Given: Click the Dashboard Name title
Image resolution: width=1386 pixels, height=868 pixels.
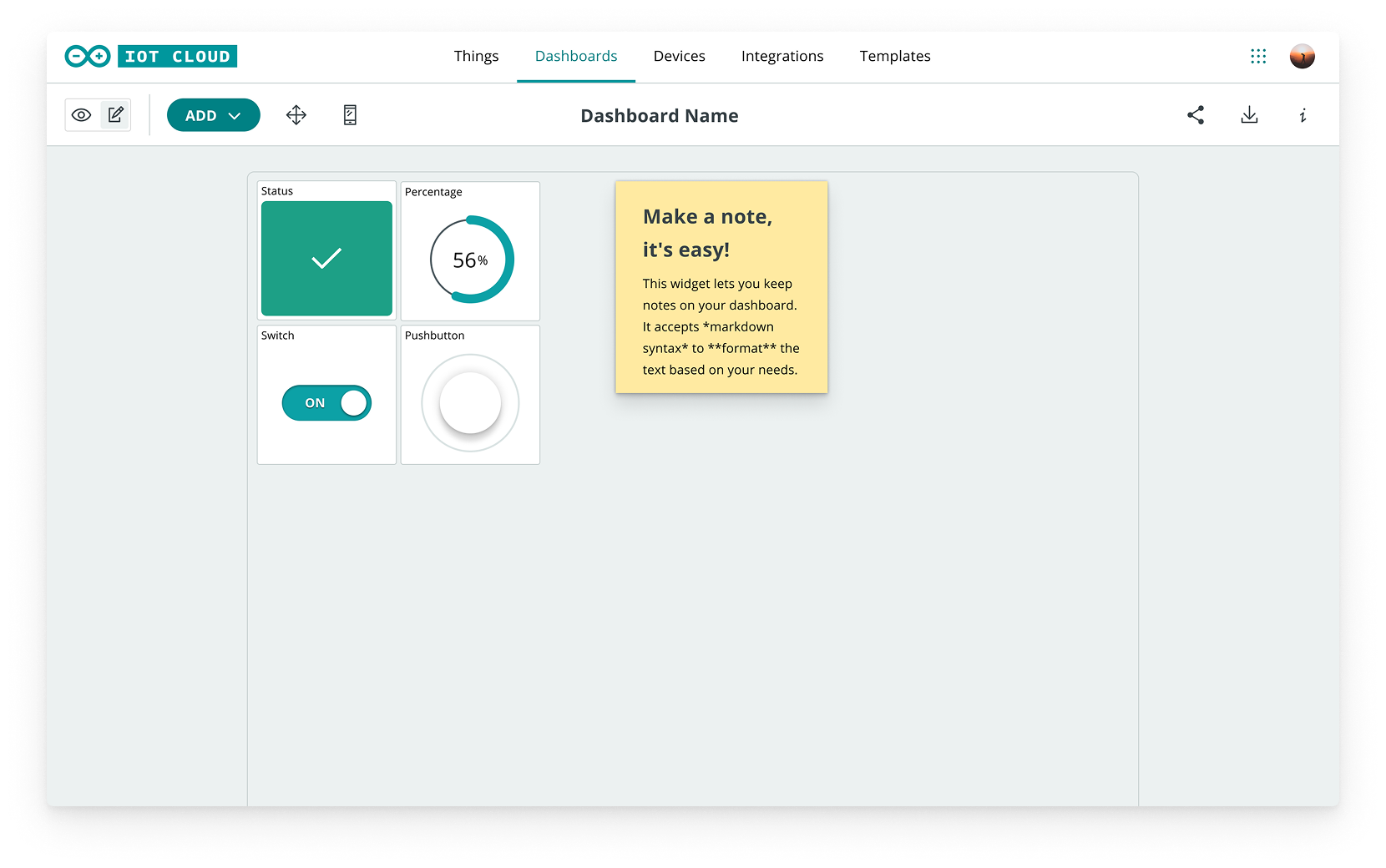Looking at the screenshot, I should (x=660, y=116).
